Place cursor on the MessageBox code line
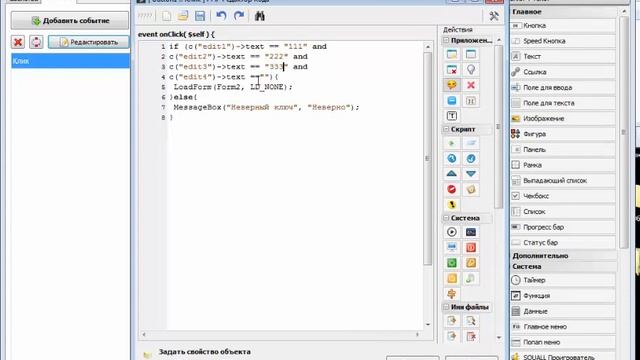 [266, 107]
